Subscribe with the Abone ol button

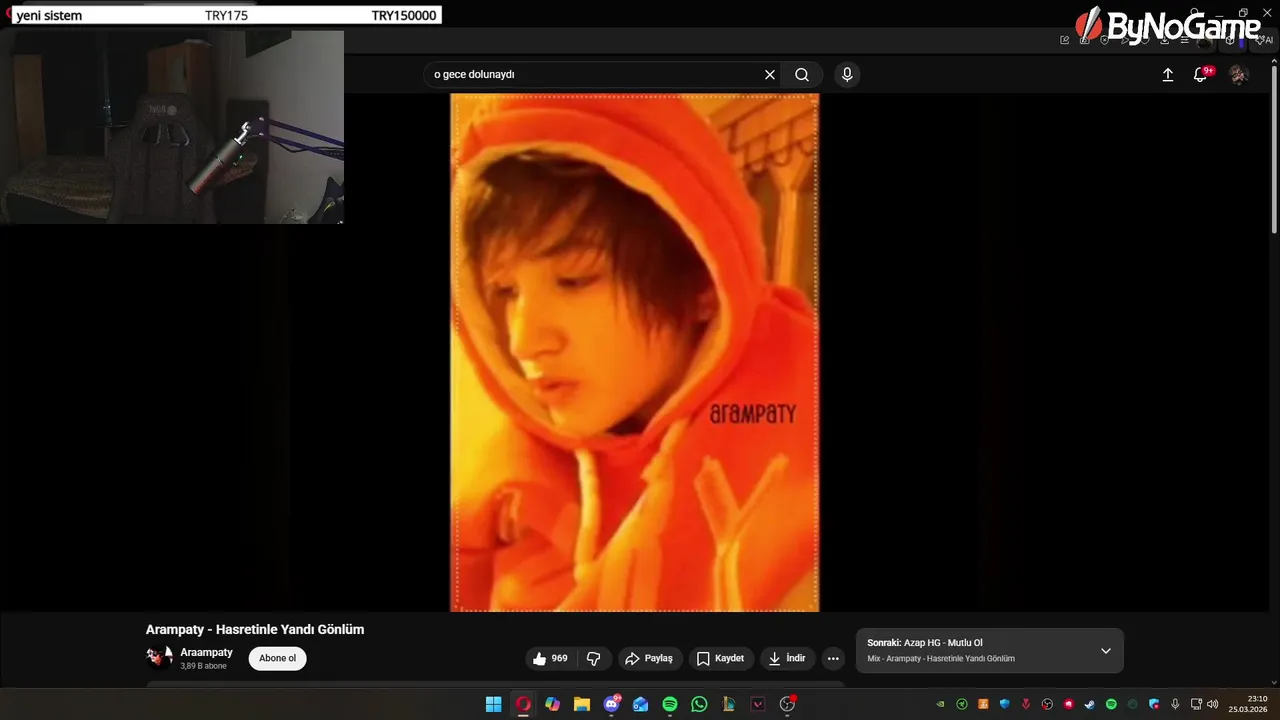pos(278,658)
